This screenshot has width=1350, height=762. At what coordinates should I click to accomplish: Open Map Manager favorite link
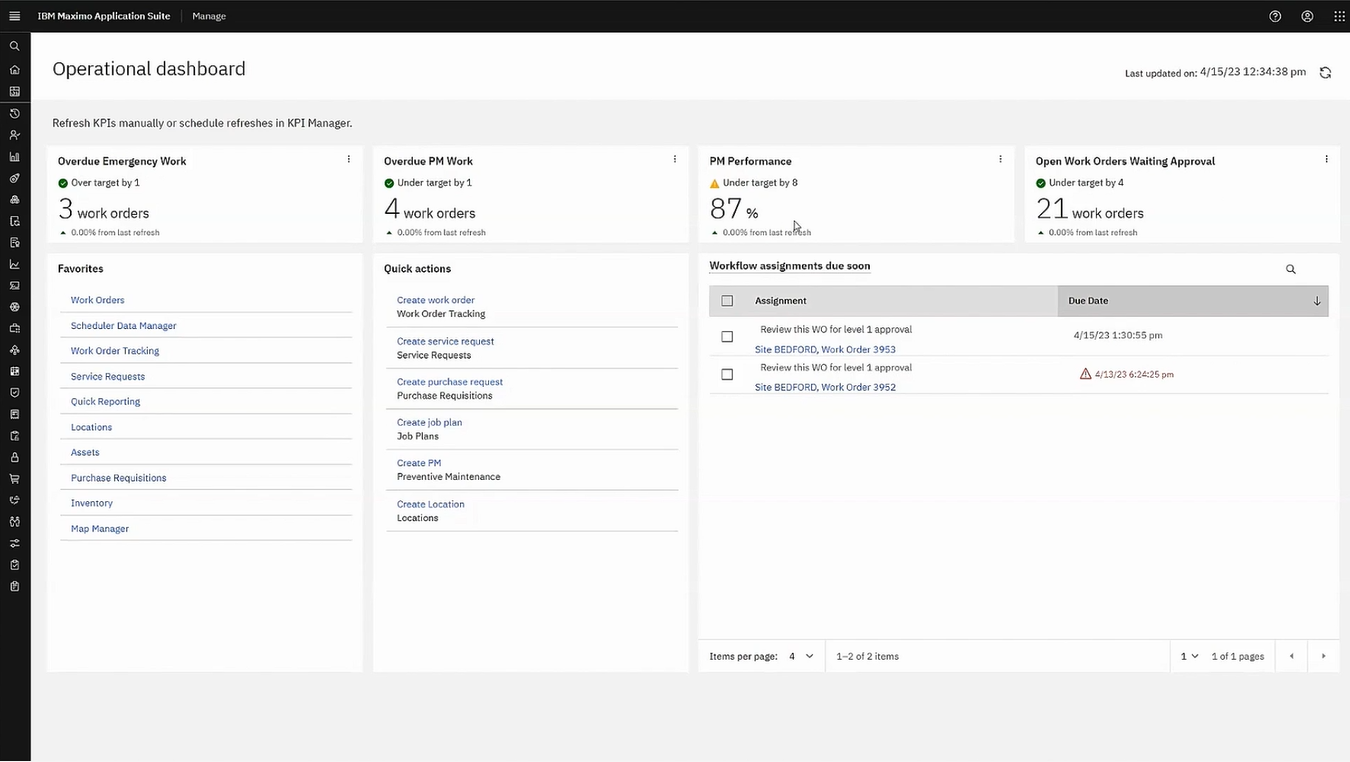pyautogui.click(x=100, y=529)
